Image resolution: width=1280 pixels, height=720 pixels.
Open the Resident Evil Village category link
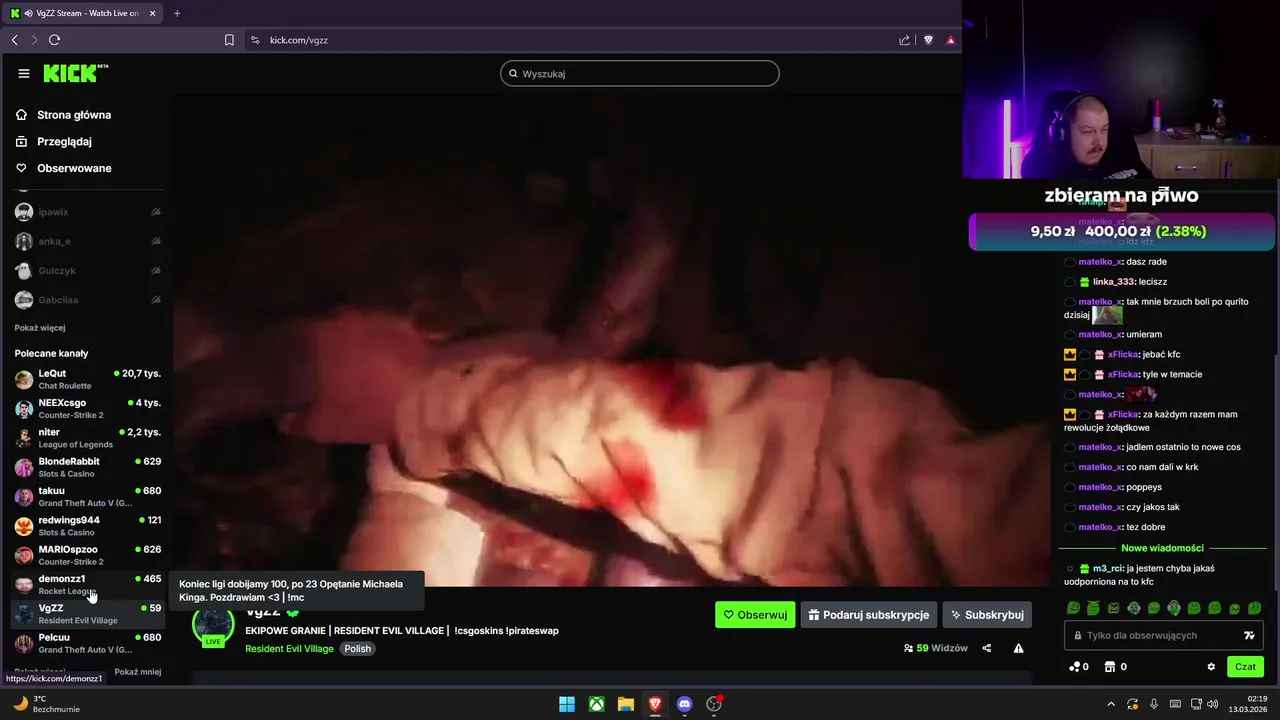click(289, 649)
